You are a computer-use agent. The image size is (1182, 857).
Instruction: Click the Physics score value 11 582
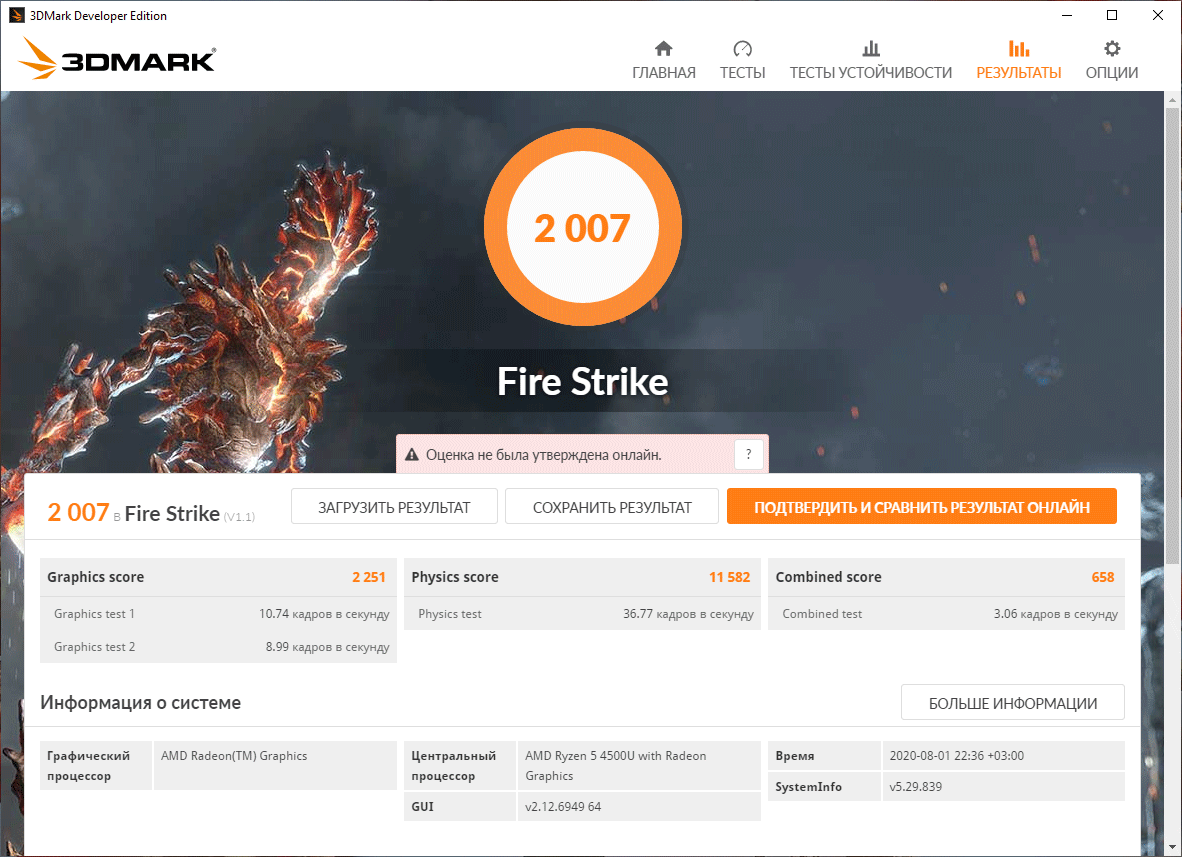point(729,577)
